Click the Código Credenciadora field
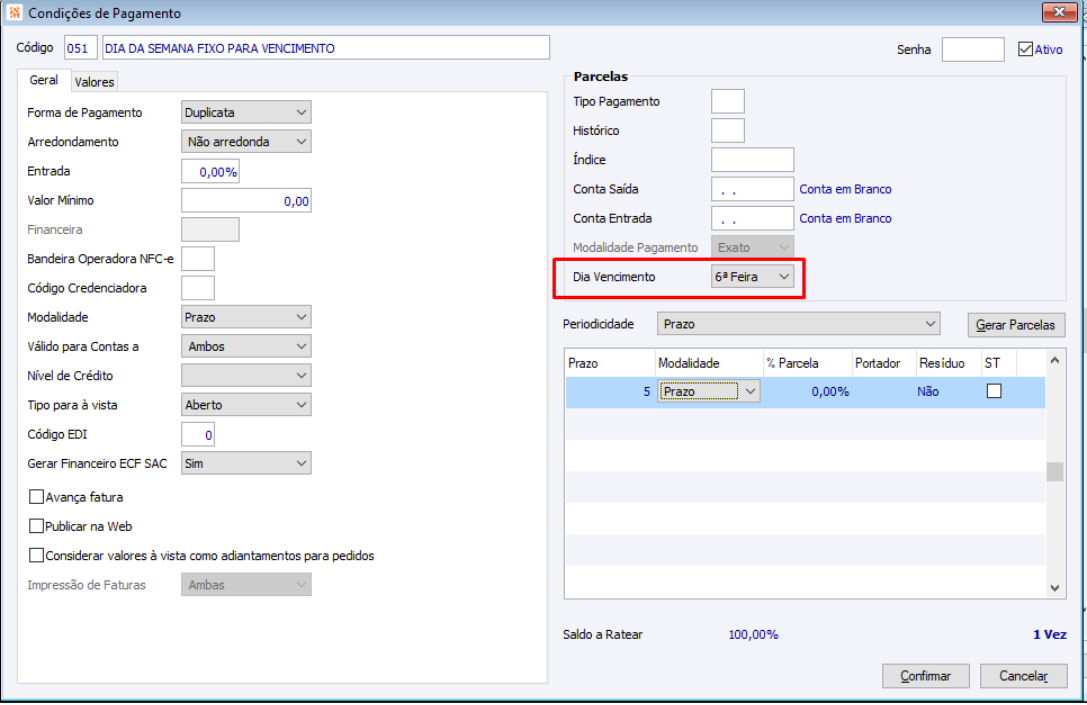The width and height of the screenshot is (1087, 705). 198,288
